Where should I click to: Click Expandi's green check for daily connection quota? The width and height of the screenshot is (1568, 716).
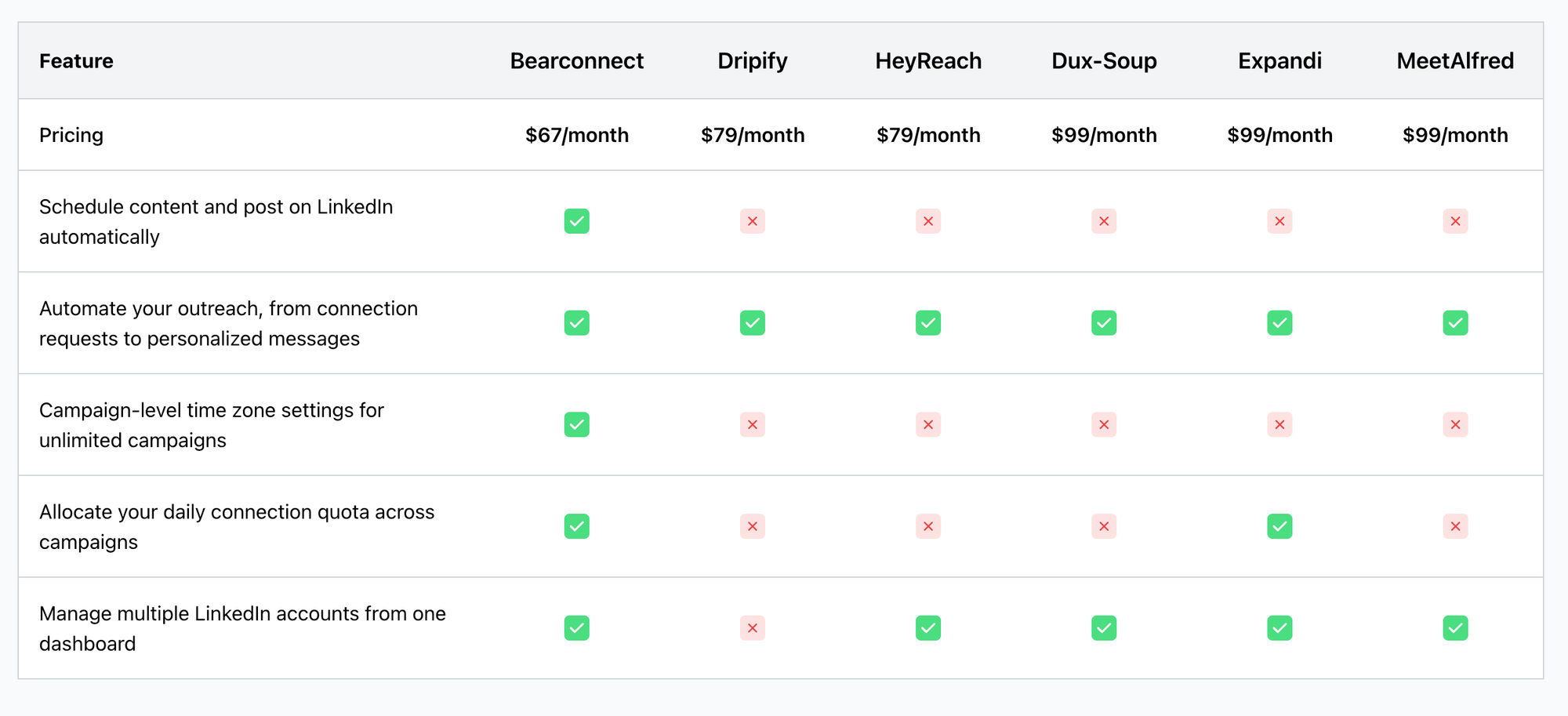click(1279, 526)
